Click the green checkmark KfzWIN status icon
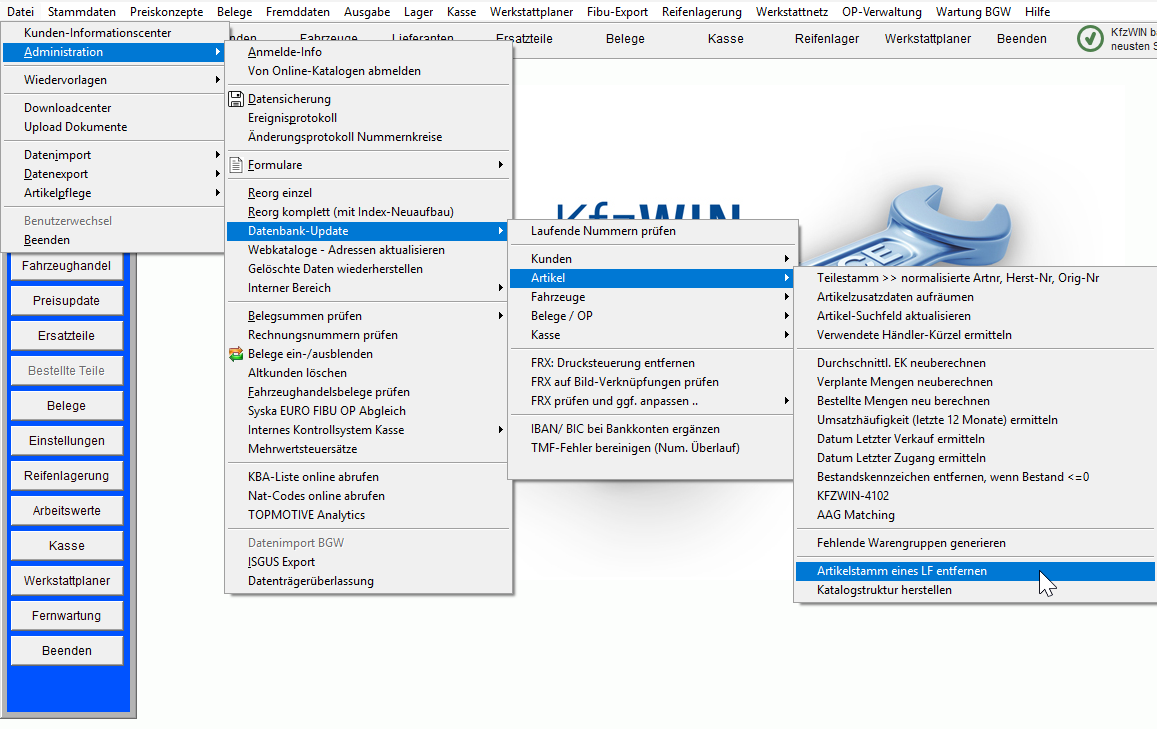Screen dimensions: 1157x729 [1090, 39]
